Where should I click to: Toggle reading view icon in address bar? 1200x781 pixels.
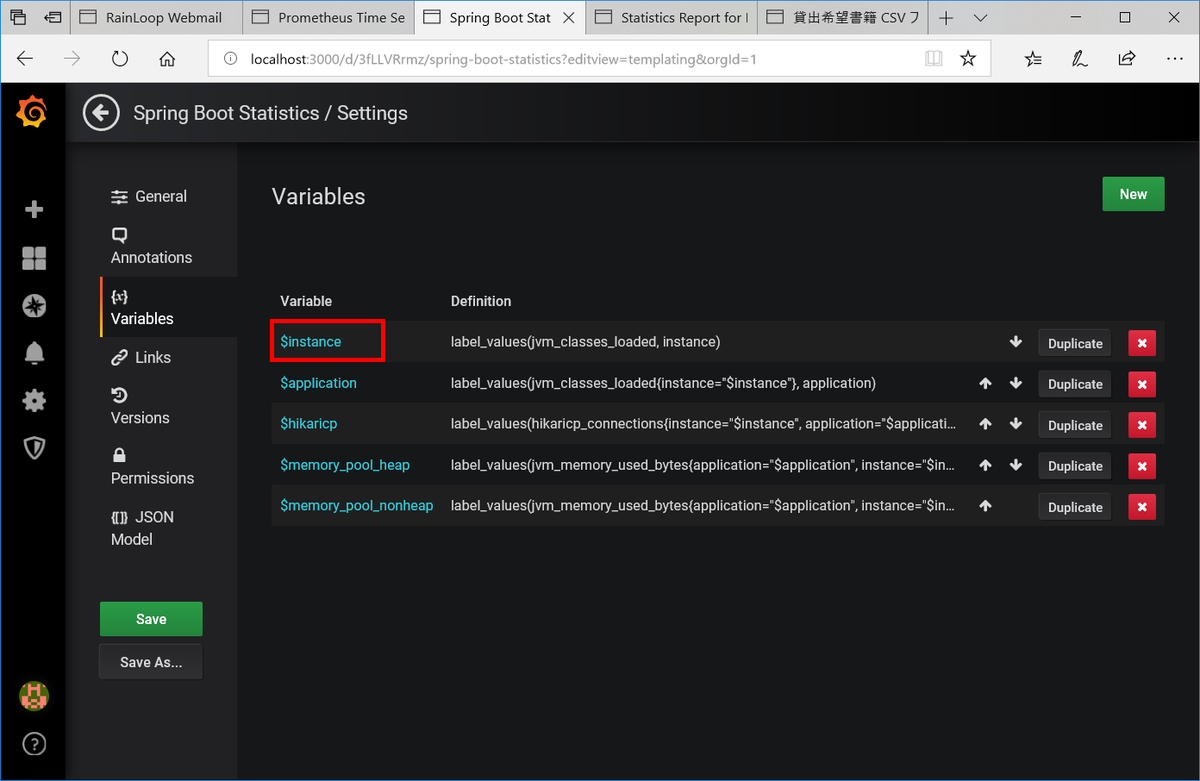pos(933,59)
